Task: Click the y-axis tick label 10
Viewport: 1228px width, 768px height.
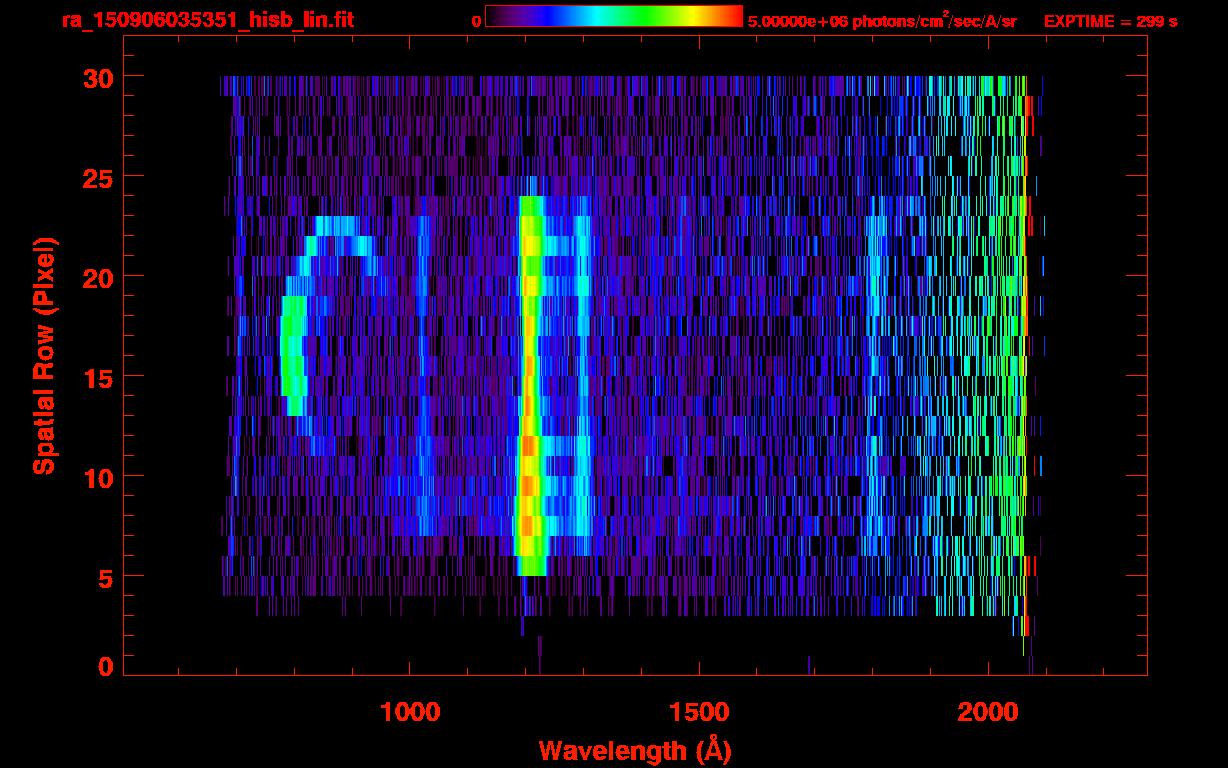Action: click(96, 477)
